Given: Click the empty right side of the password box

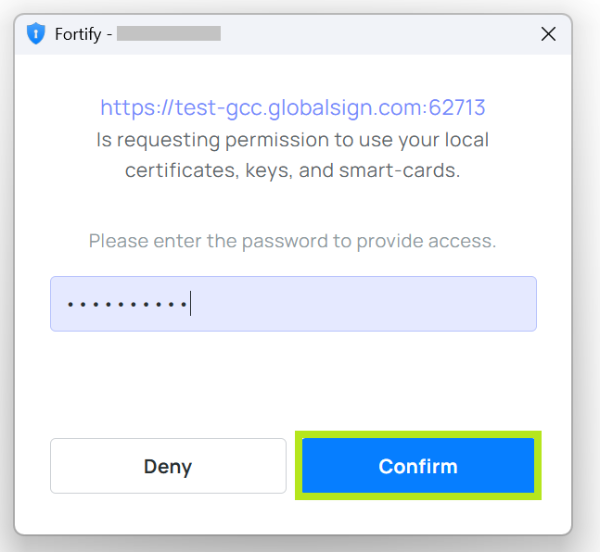Looking at the screenshot, I should (364, 304).
